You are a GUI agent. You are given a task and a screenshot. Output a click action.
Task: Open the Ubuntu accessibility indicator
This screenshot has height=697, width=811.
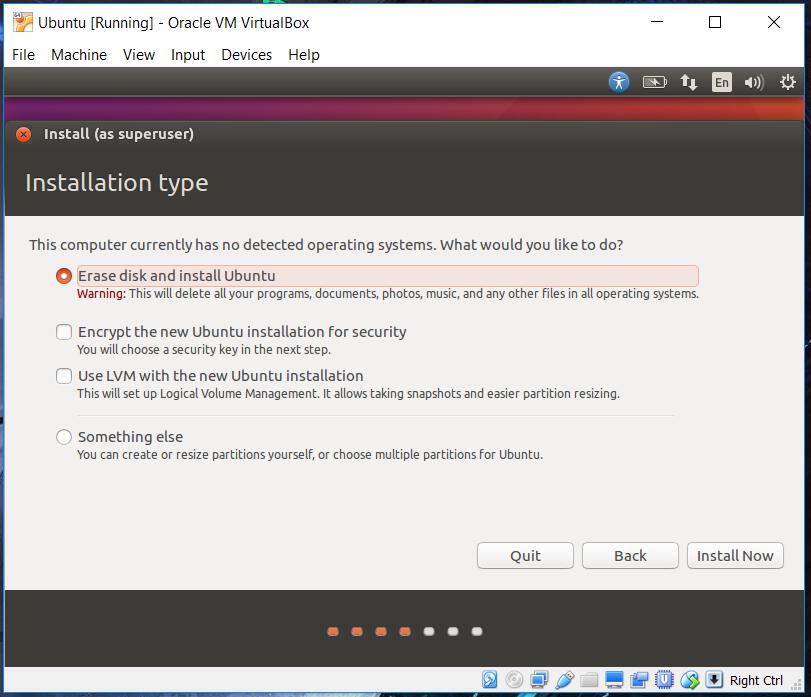(619, 82)
